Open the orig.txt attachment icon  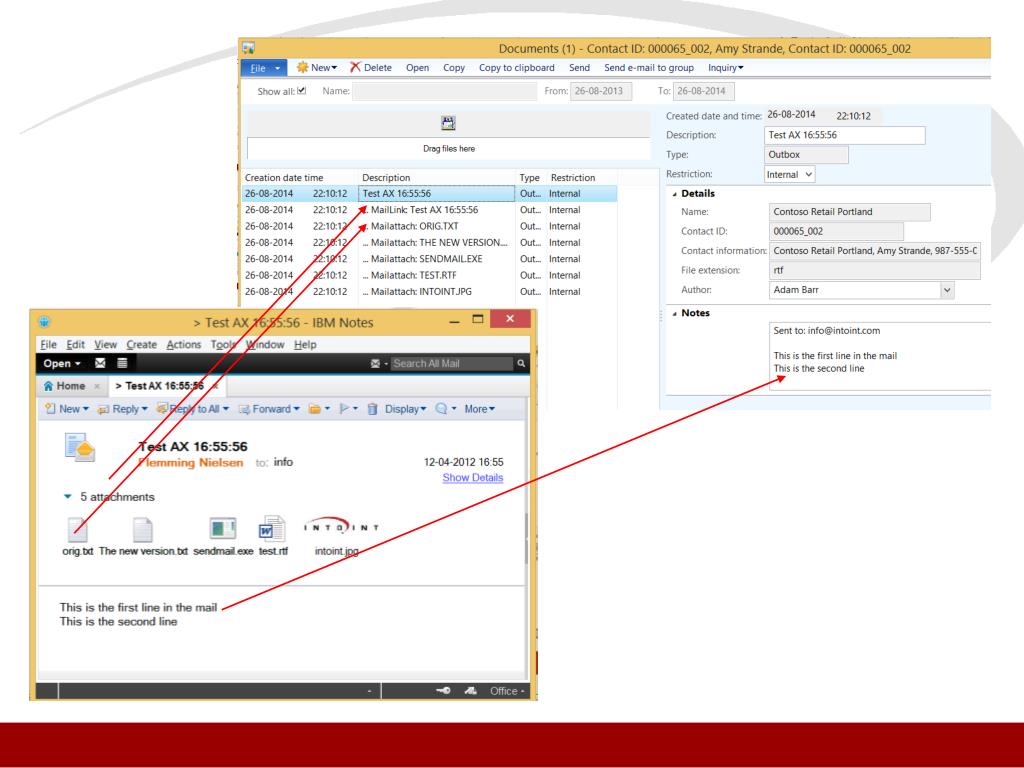pyautogui.click(x=77, y=530)
